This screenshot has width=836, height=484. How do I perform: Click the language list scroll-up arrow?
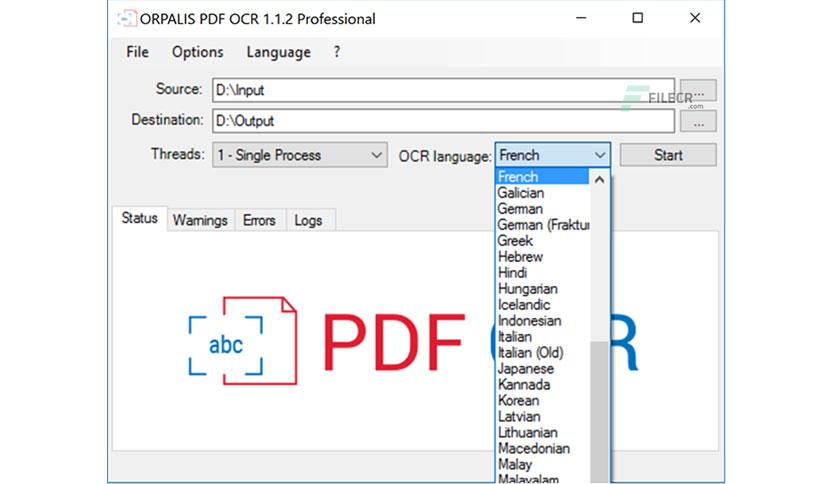click(x=599, y=180)
